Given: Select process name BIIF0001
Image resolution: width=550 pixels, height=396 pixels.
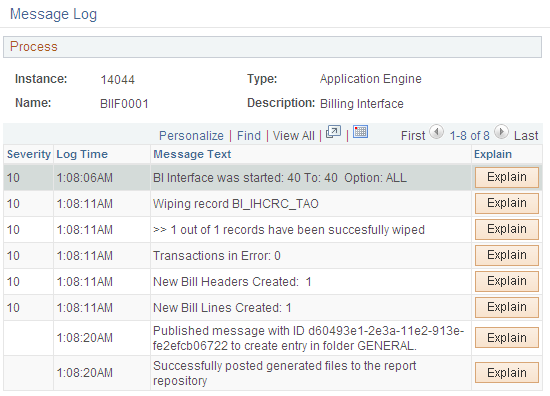Looking at the screenshot, I should (x=124, y=104).
